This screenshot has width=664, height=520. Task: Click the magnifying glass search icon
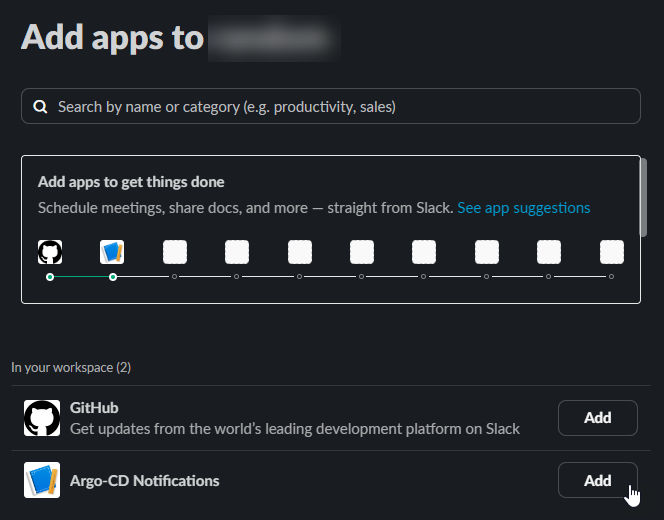[40, 107]
